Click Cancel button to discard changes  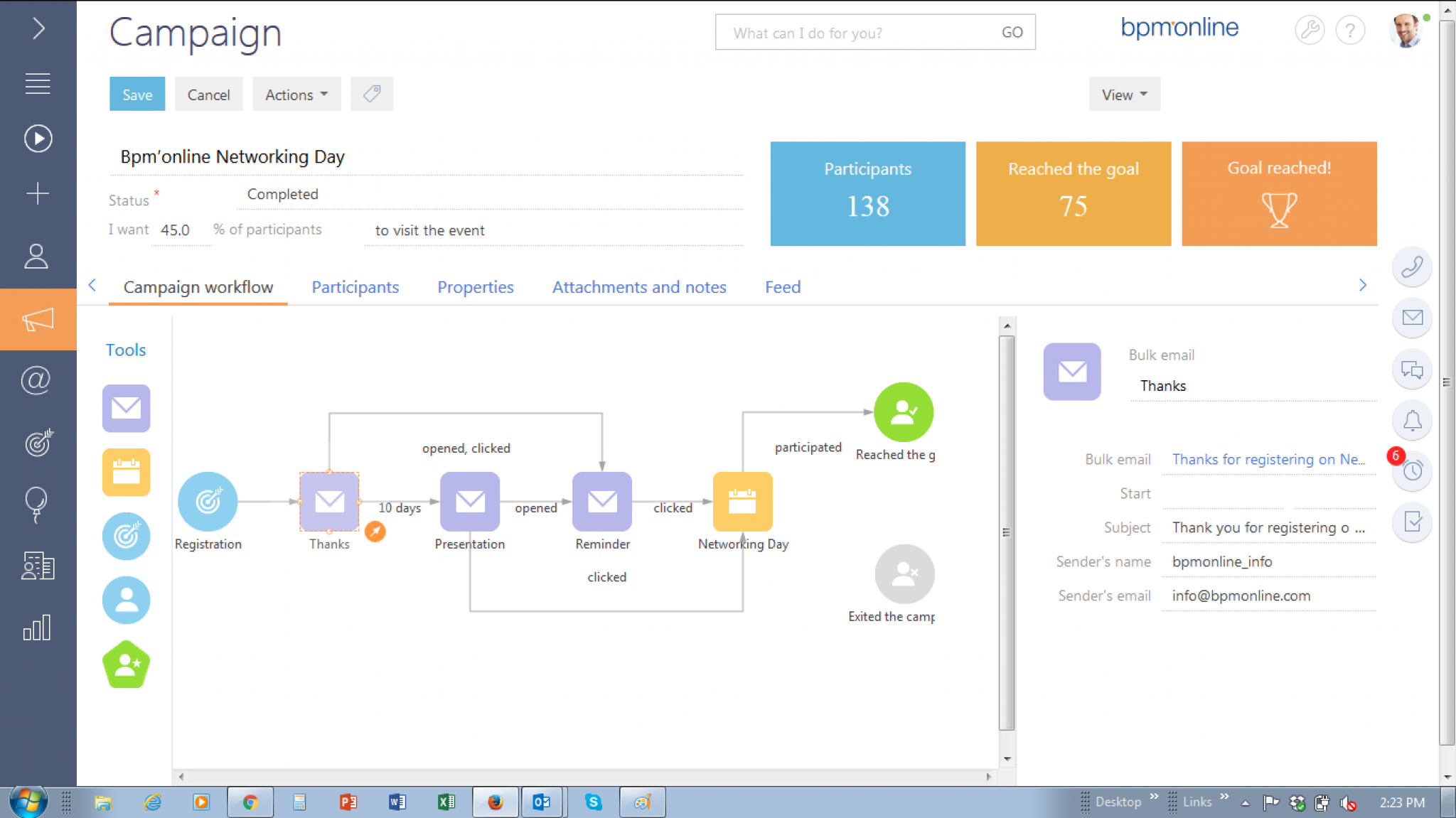208,94
